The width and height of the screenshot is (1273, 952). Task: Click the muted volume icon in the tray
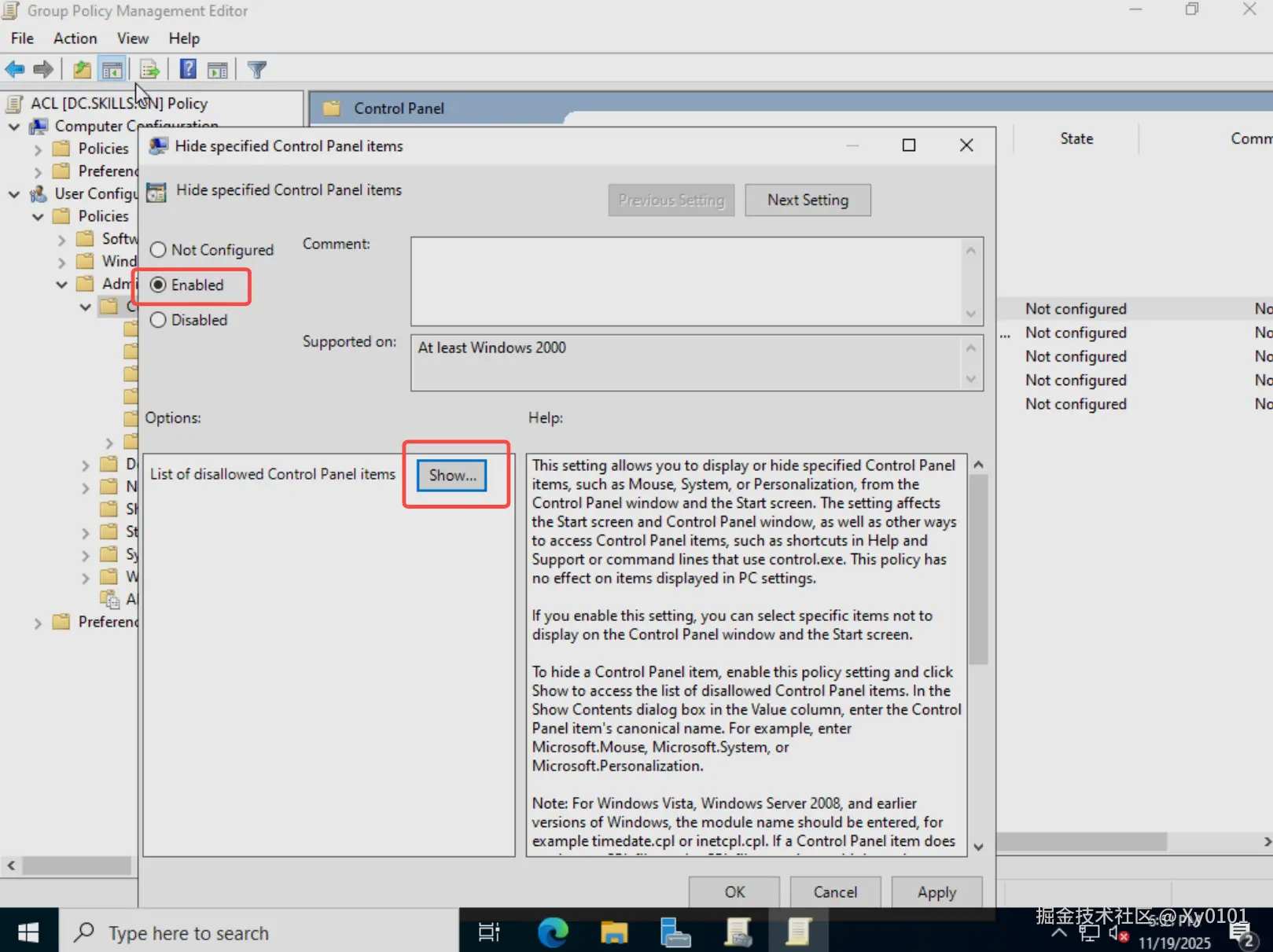[x=1119, y=933]
